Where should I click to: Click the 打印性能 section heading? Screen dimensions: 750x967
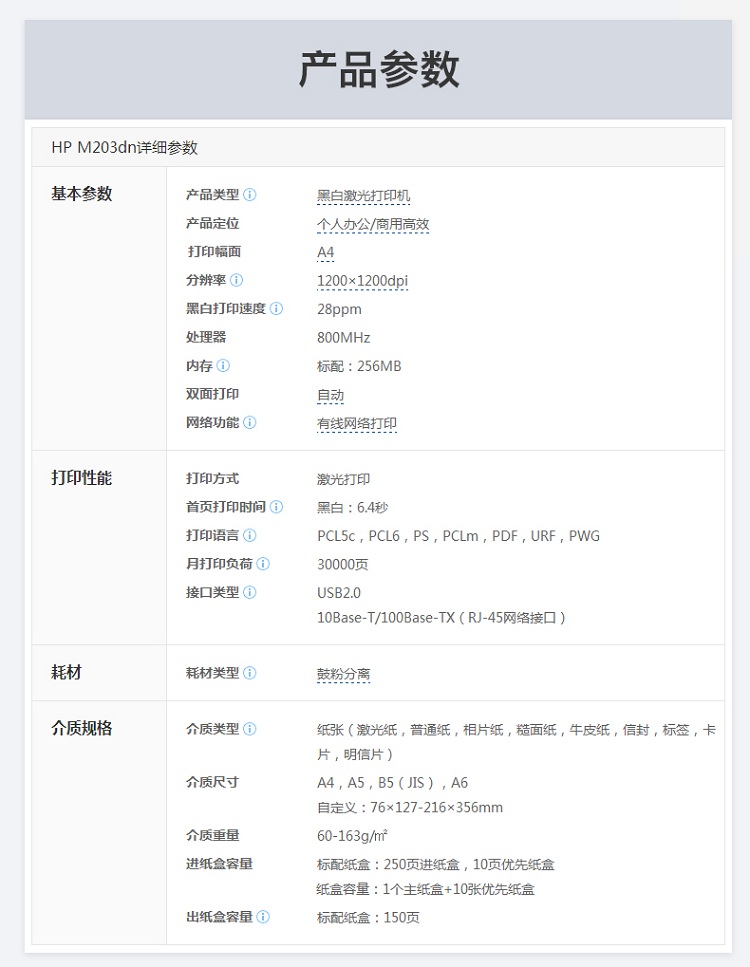pos(81,478)
